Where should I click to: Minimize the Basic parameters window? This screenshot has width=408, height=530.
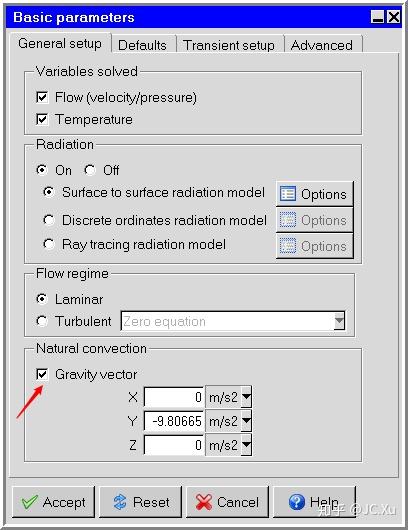tap(377, 17)
